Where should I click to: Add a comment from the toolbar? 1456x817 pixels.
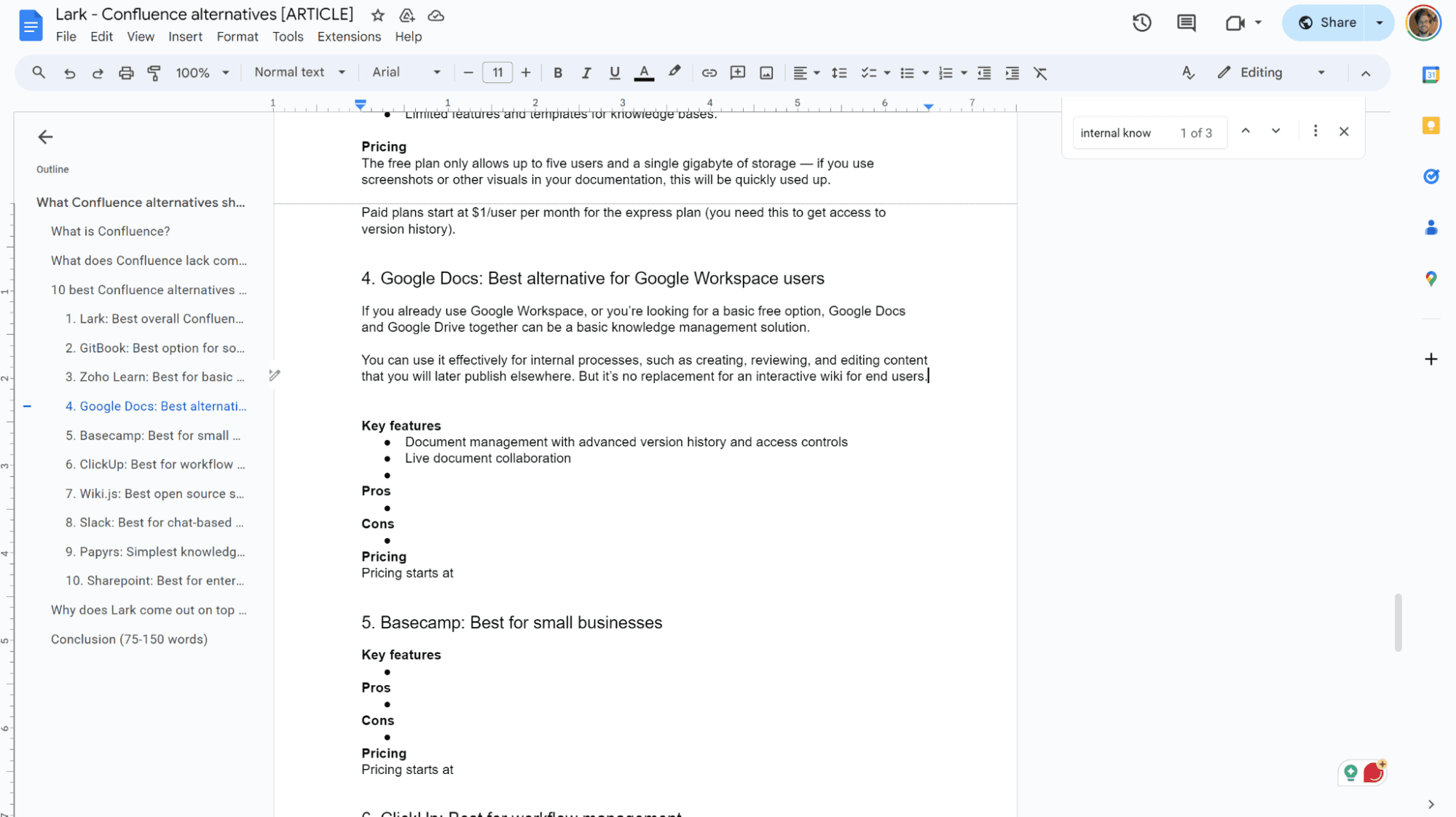pyautogui.click(x=738, y=73)
